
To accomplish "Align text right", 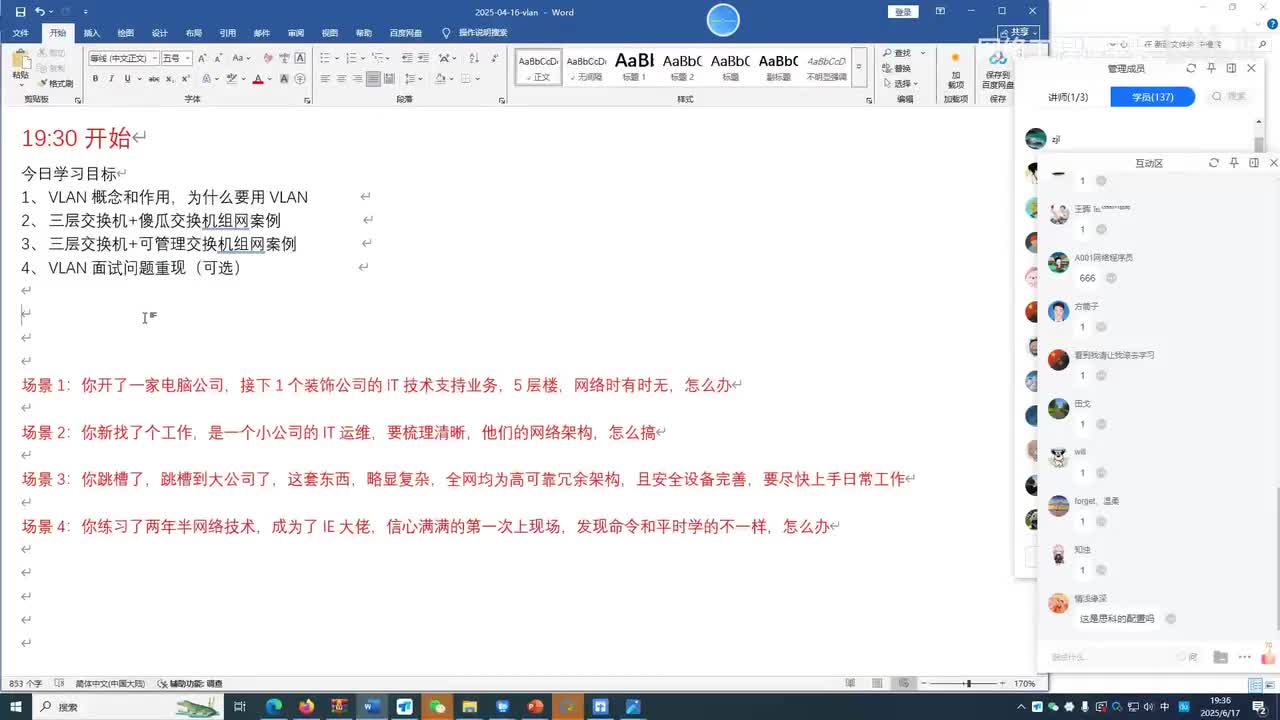I will (357, 79).
